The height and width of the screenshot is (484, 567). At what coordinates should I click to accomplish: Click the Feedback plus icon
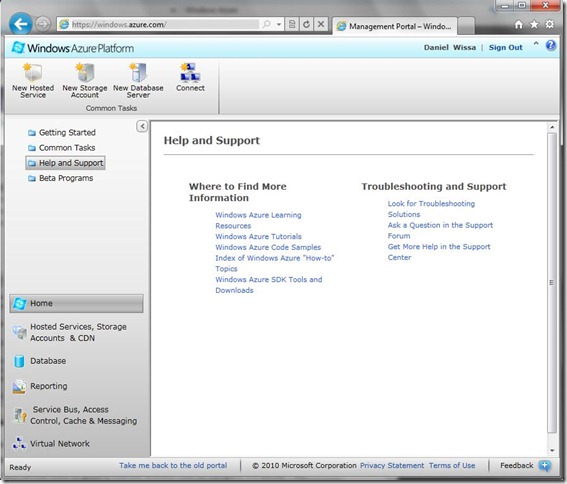(x=544, y=466)
